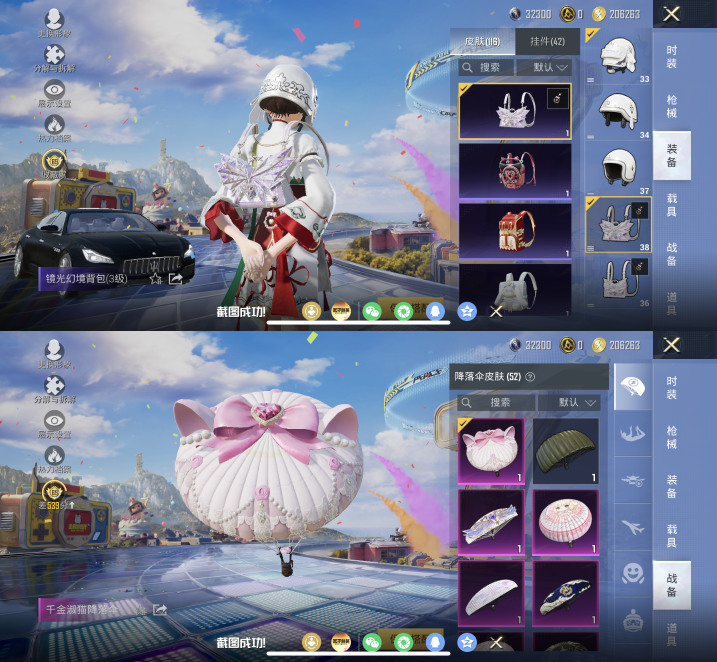The height and width of the screenshot is (662, 717).
Task: Close the upper screenshot inventory with X
Action: tap(671, 14)
